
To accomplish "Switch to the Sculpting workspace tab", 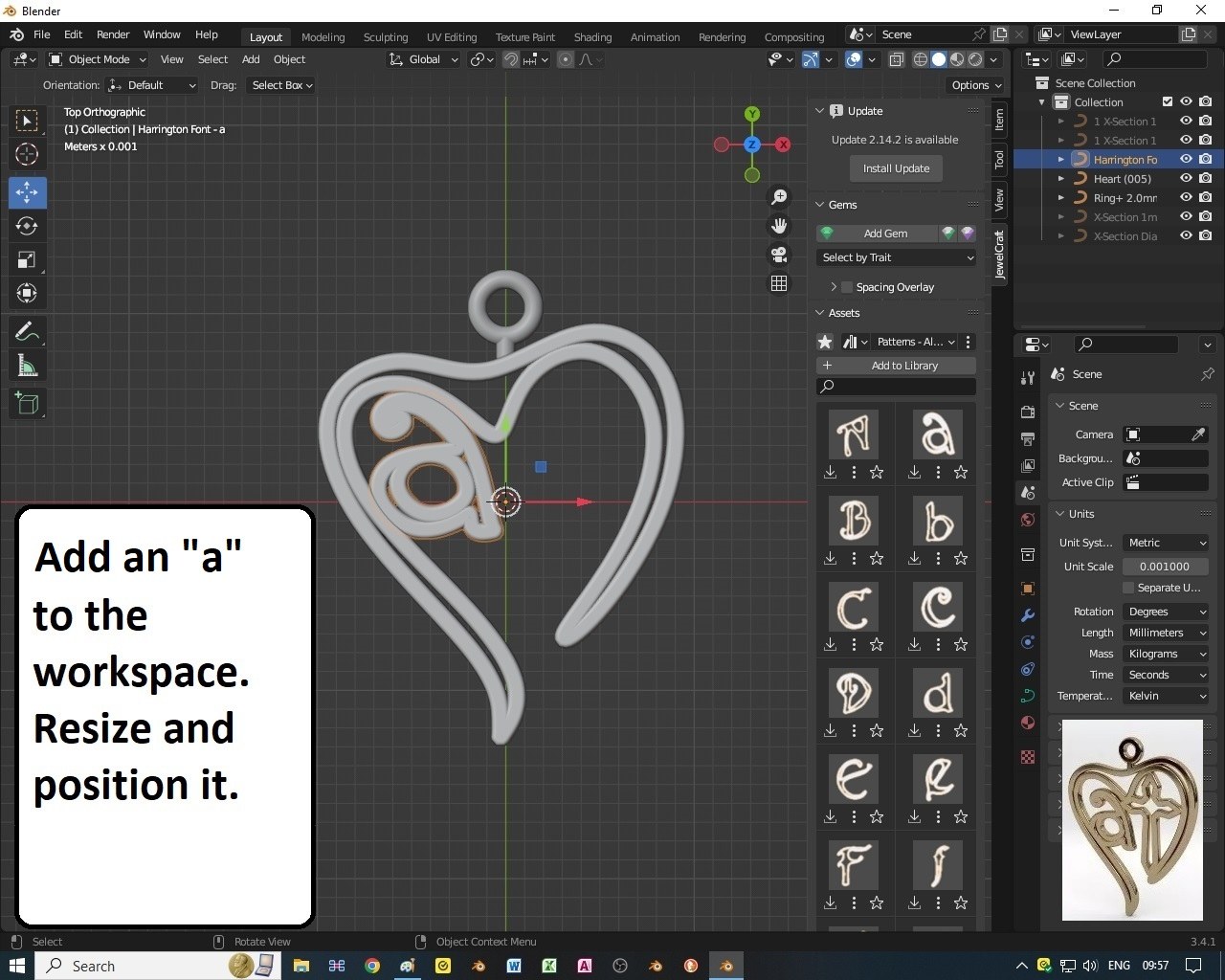I will coord(385,37).
